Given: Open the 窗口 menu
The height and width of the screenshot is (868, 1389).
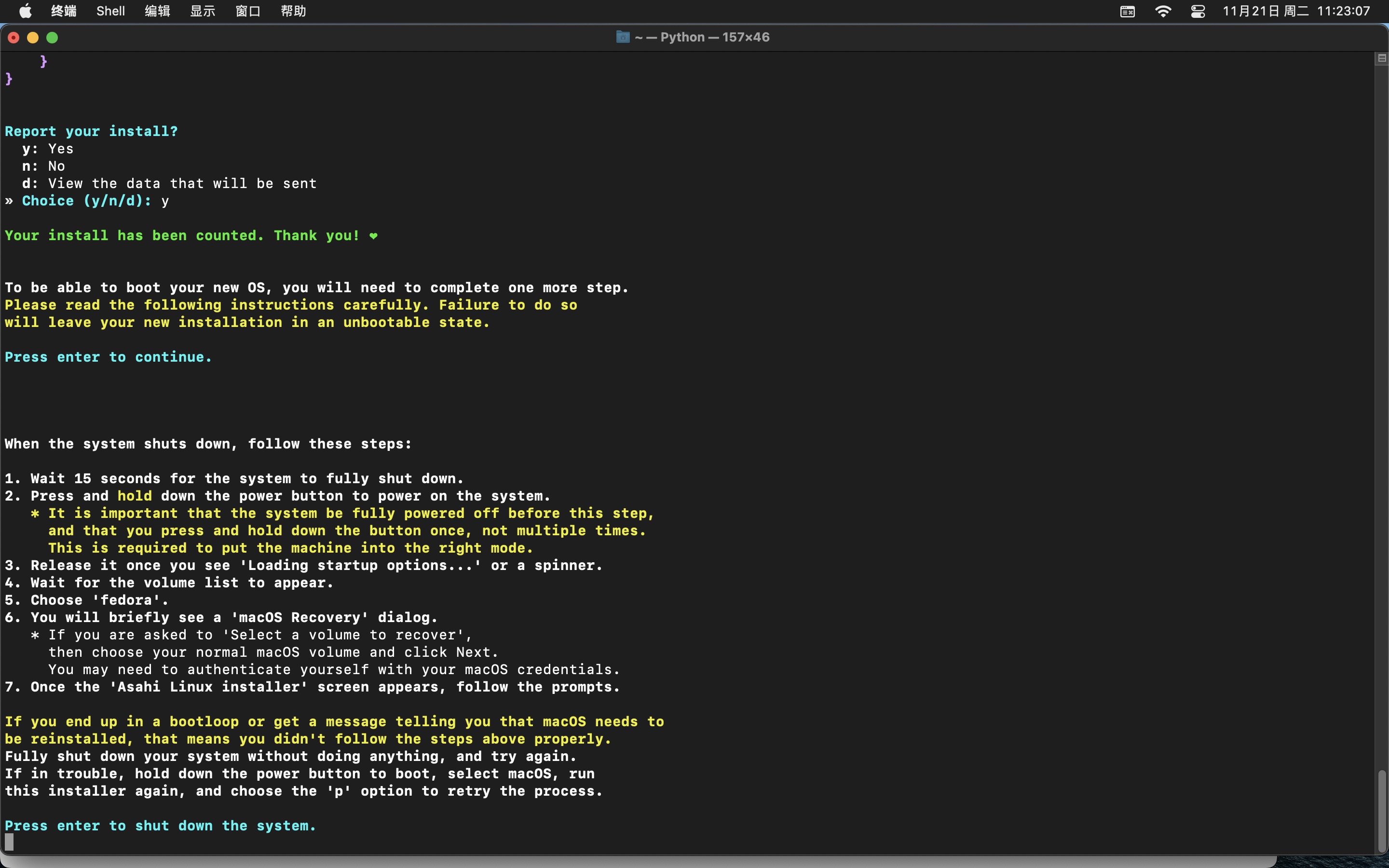Looking at the screenshot, I should pos(248,11).
